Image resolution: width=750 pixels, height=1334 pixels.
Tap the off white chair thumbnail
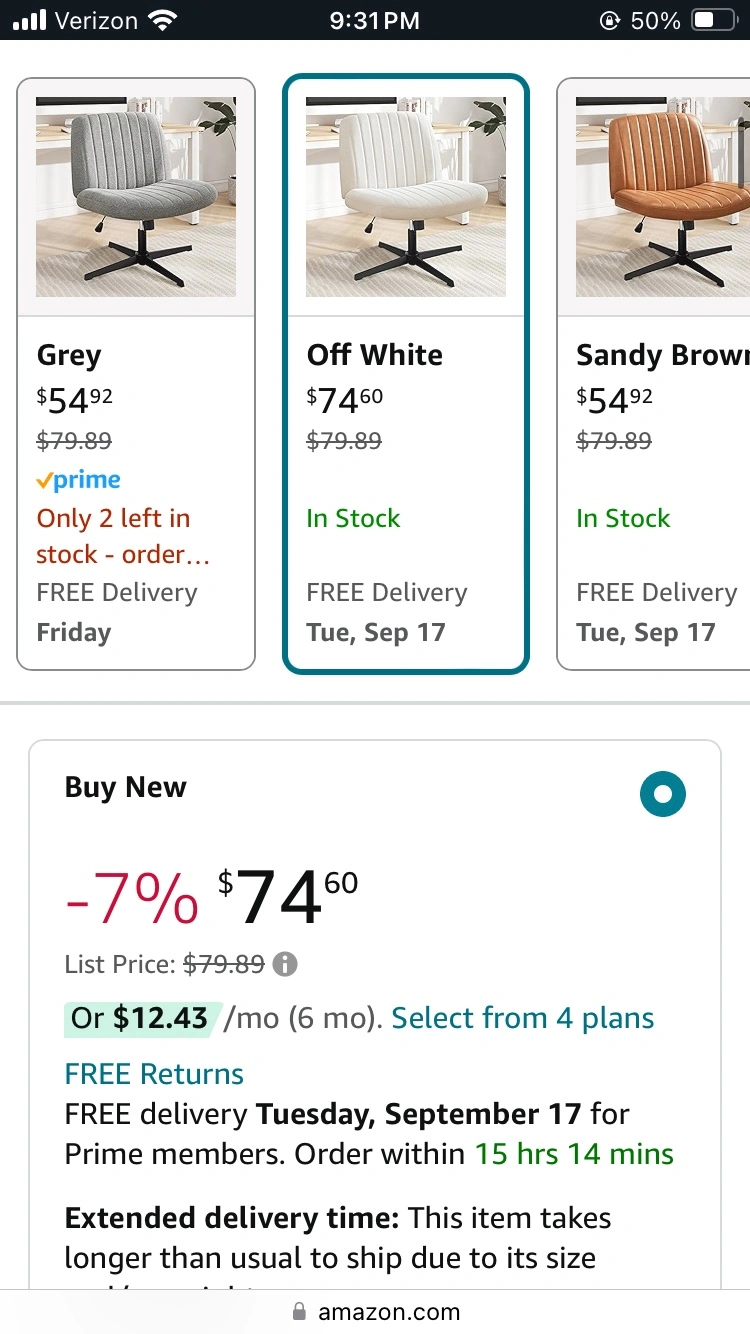(405, 197)
